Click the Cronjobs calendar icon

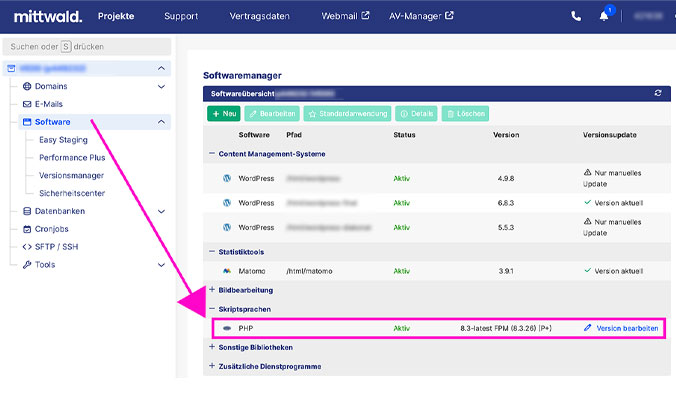tap(27, 229)
